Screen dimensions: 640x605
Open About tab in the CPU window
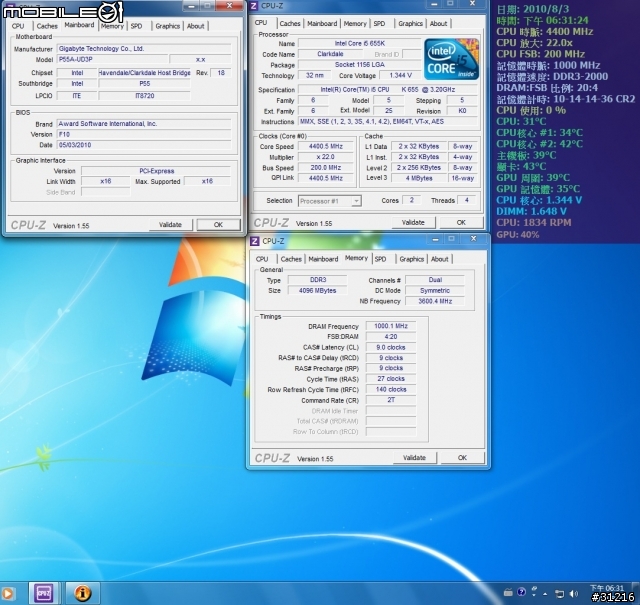point(438,24)
